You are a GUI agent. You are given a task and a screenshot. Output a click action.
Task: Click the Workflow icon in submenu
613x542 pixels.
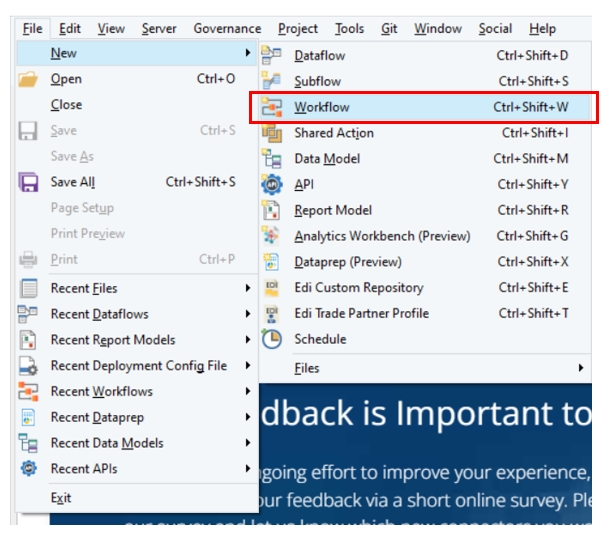click(x=272, y=107)
